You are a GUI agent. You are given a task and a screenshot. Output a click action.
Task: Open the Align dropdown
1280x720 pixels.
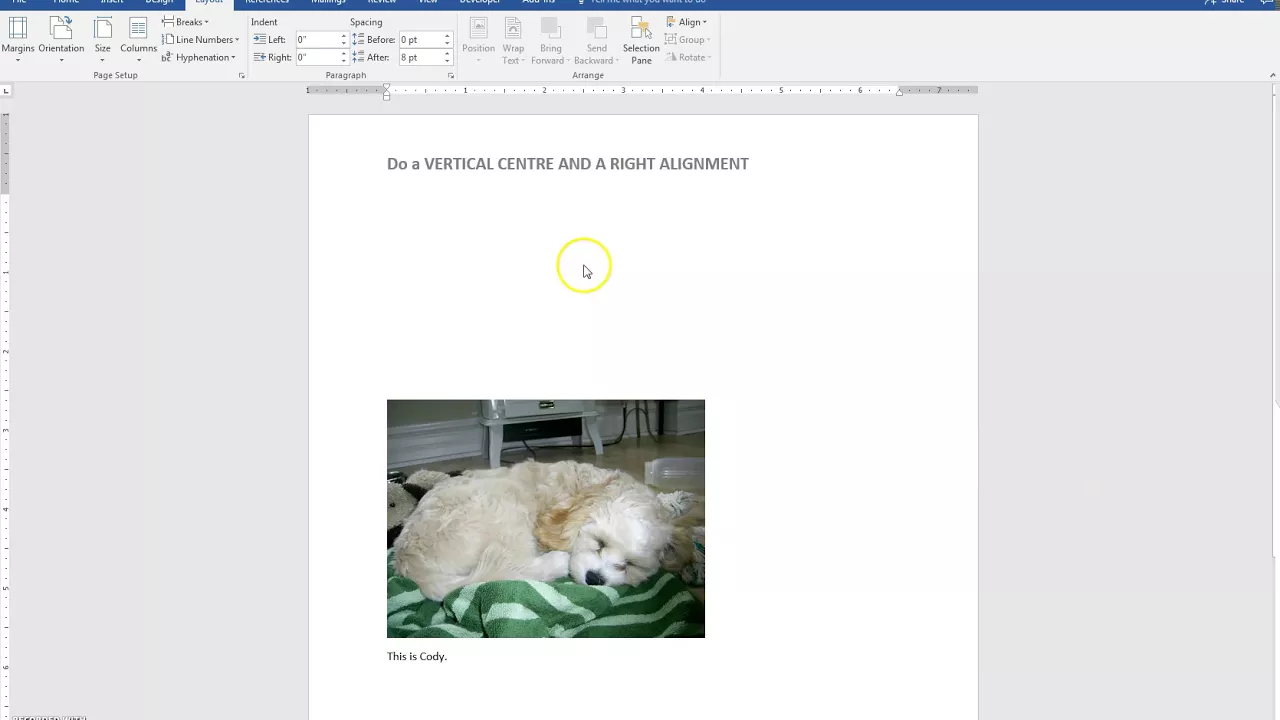(x=686, y=22)
